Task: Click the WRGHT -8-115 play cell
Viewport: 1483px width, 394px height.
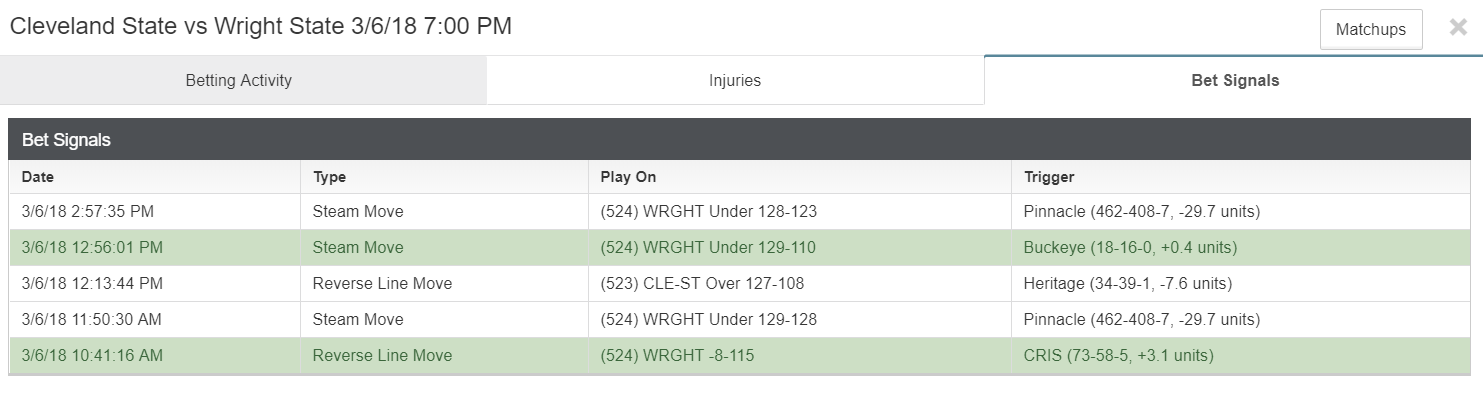Action: [800, 355]
